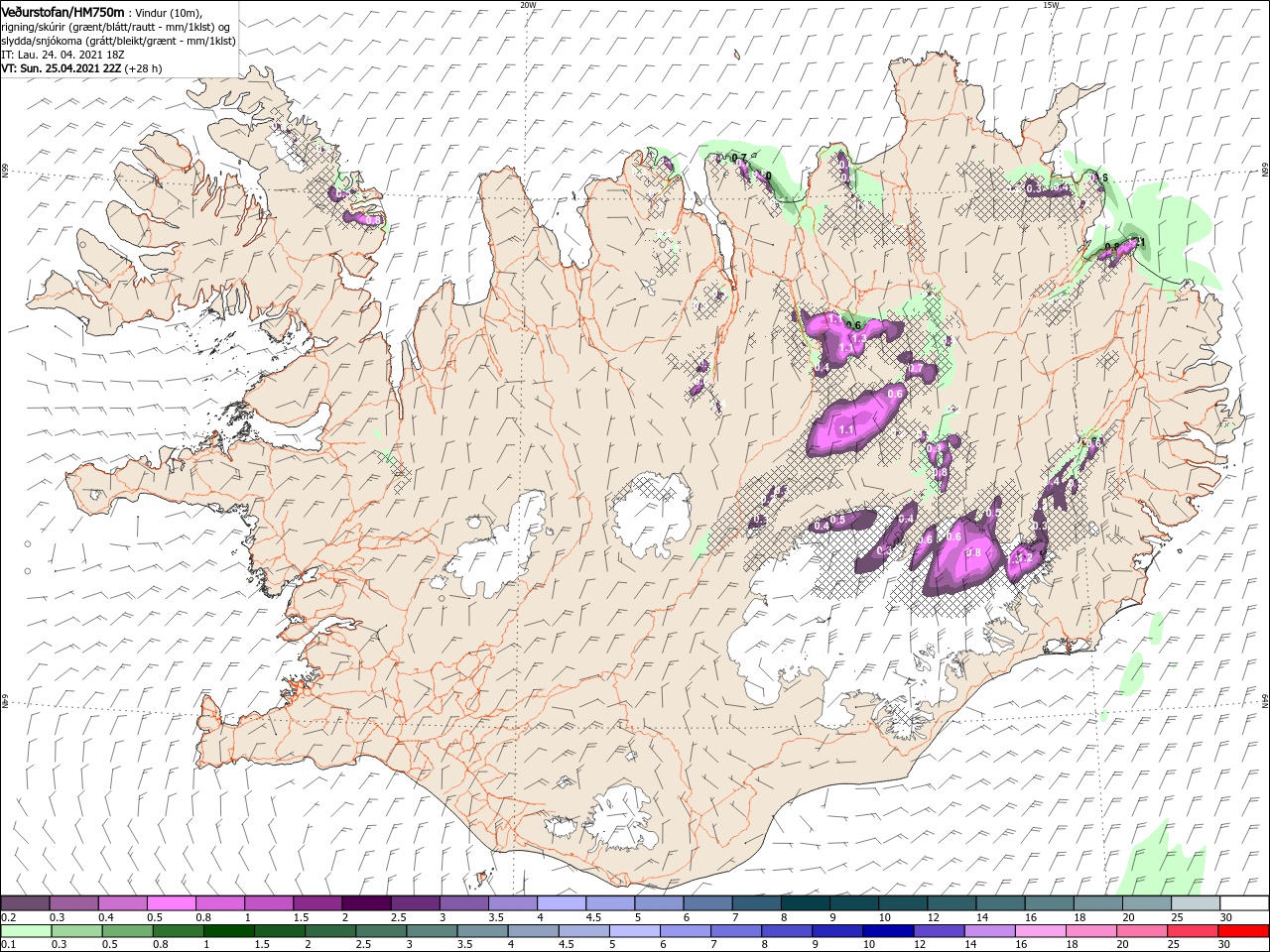Choose dark purple upper swatch between 2 and 2.5
The height and width of the screenshot is (952, 1270).
(365, 903)
